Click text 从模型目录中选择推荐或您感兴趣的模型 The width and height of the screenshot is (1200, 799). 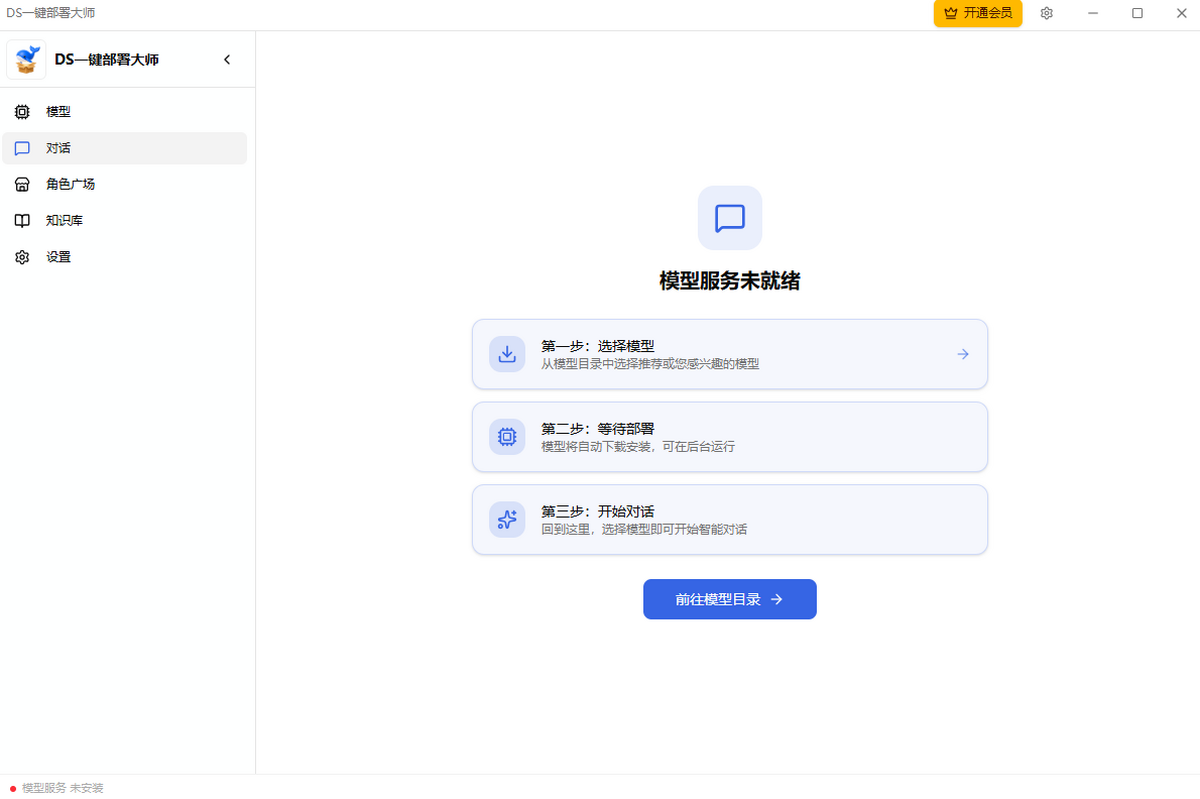pos(650,364)
